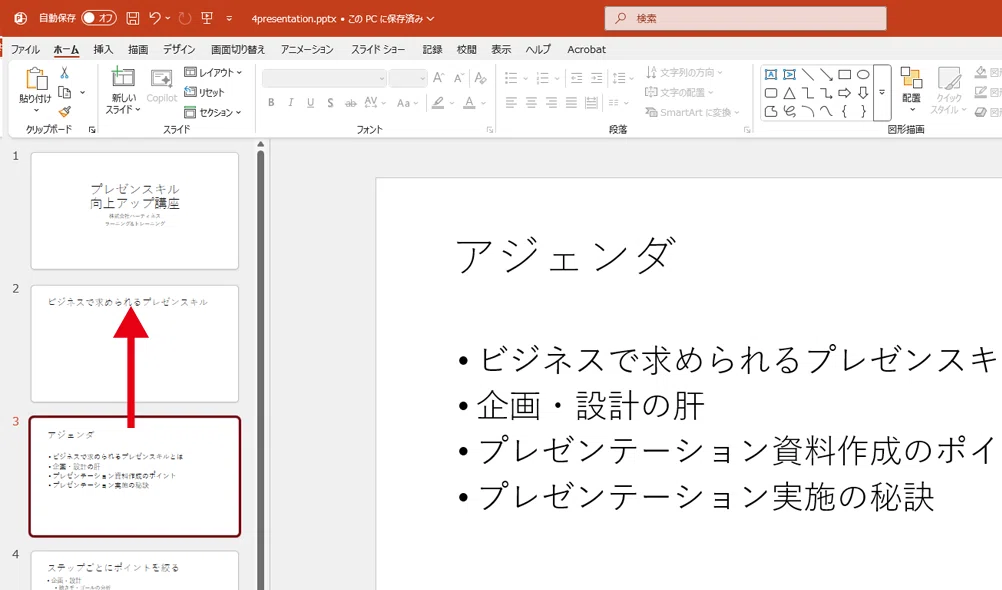This screenshot has height=590, width=1002.
Task: Click the Undo arrow icon
Action: (155, 19)
